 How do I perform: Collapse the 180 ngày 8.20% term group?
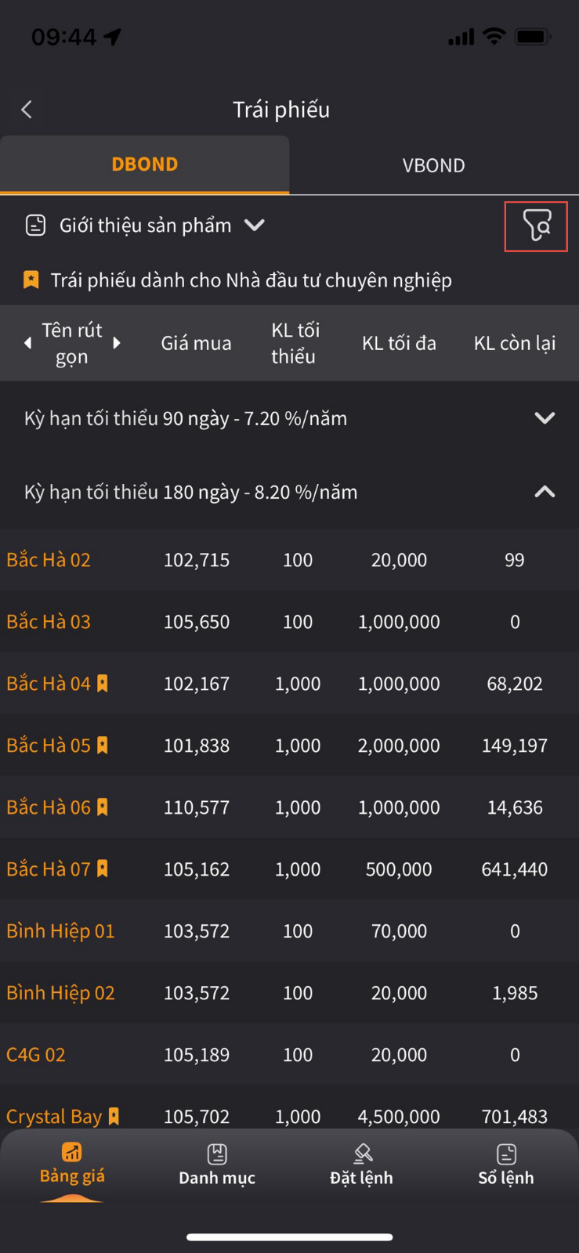tap(289, 492)
